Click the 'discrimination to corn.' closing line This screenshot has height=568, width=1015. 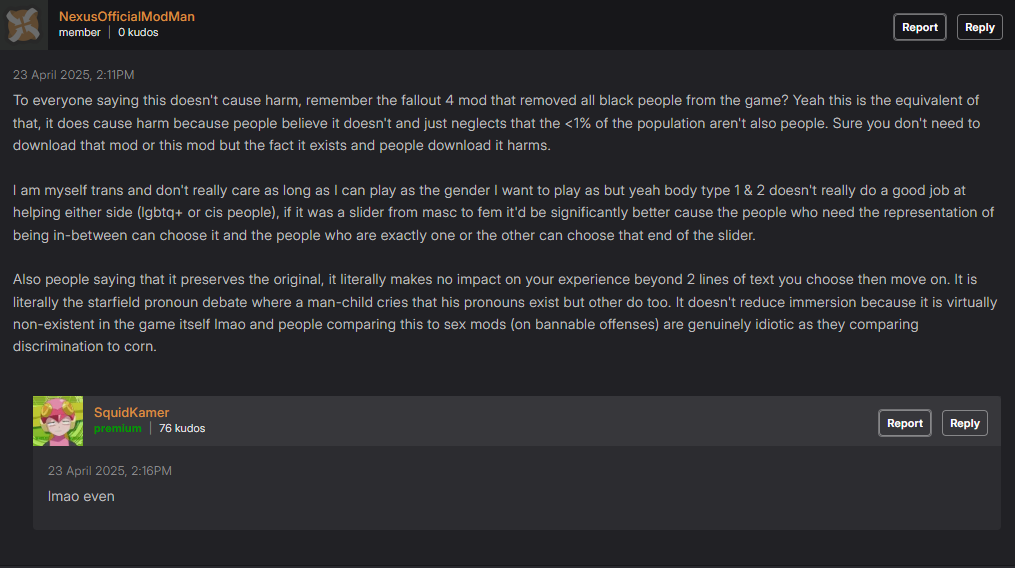pos(85,346)
